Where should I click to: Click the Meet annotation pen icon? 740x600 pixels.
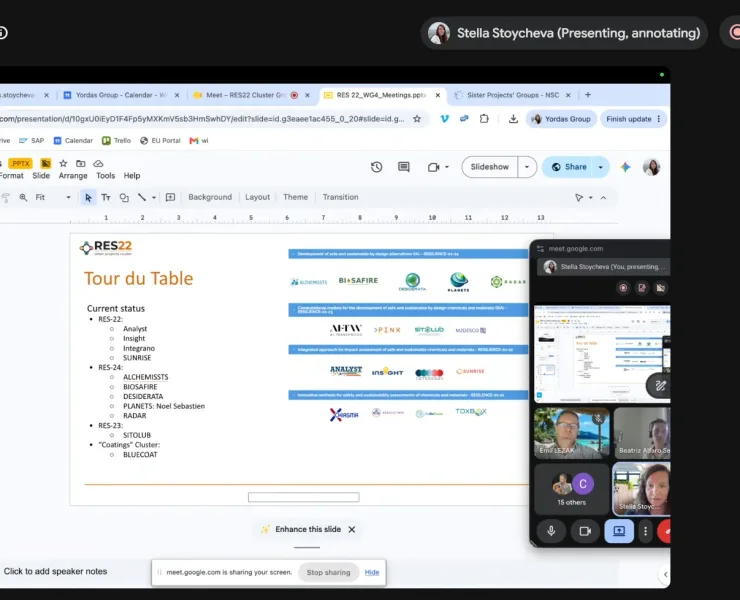660,386
